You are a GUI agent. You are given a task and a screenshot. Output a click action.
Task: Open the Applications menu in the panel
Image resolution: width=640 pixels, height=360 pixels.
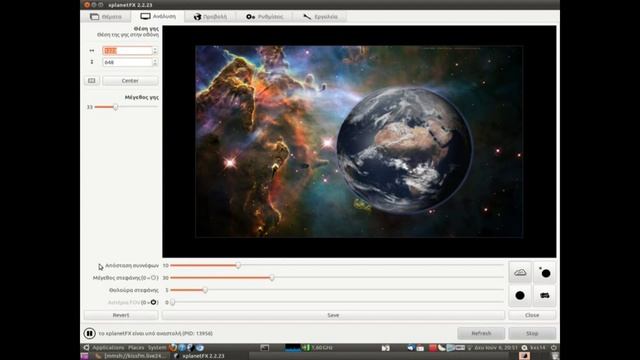pos(108,348)
